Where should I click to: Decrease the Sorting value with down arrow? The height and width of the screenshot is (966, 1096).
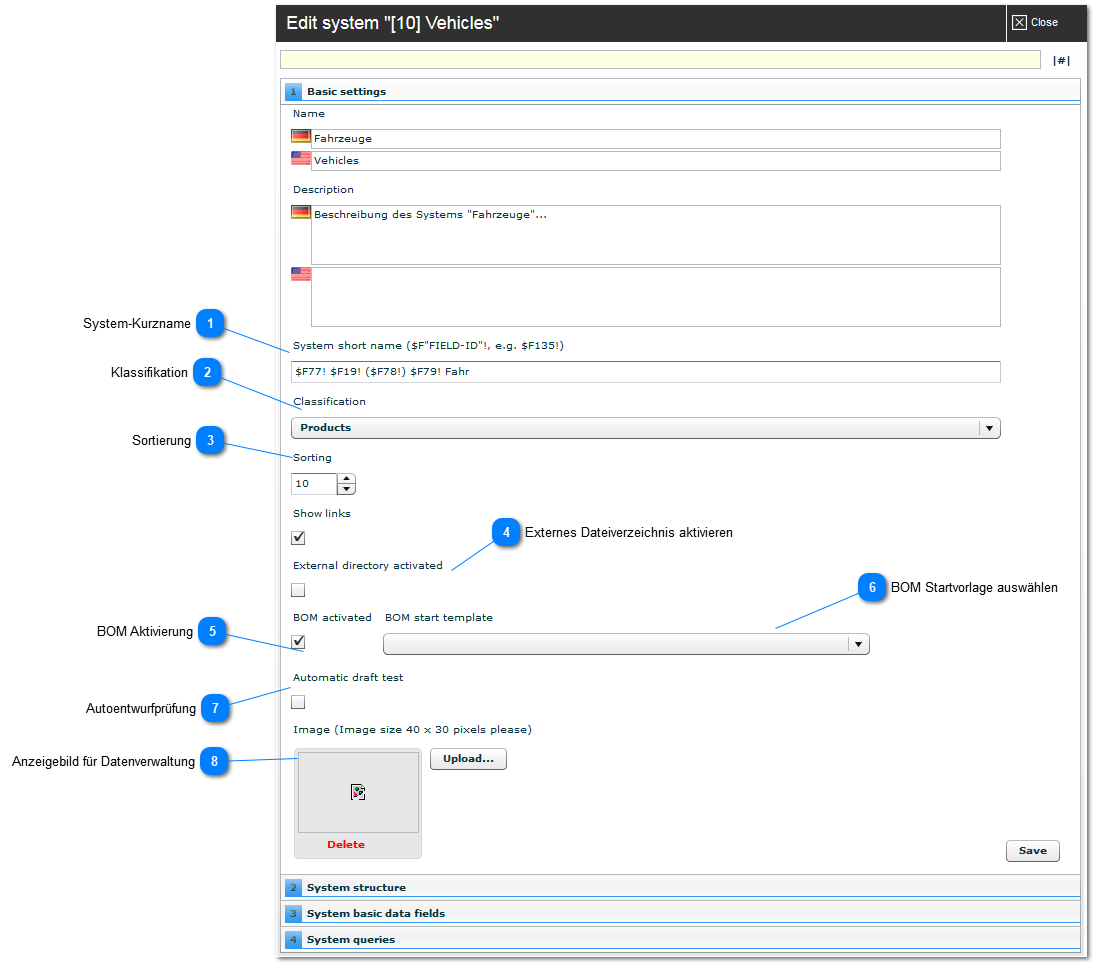[347, 489]
